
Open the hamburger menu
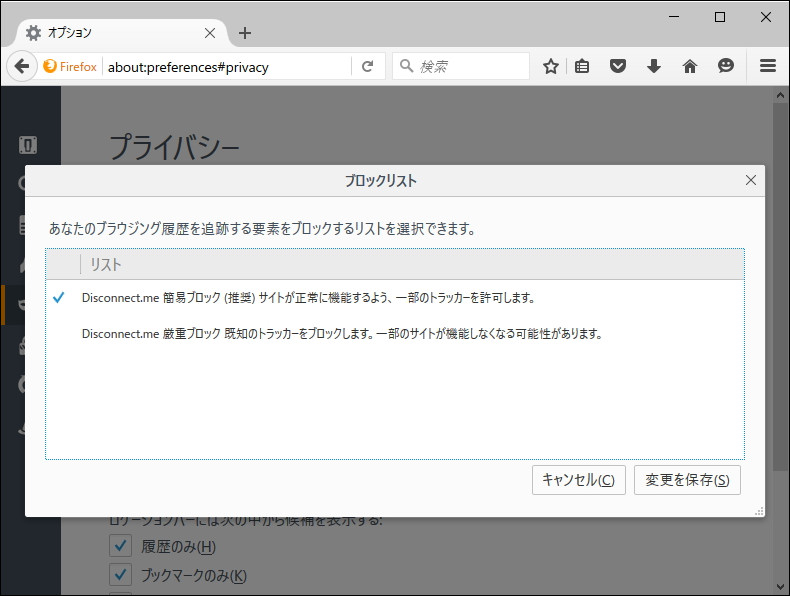click(767, 66)
